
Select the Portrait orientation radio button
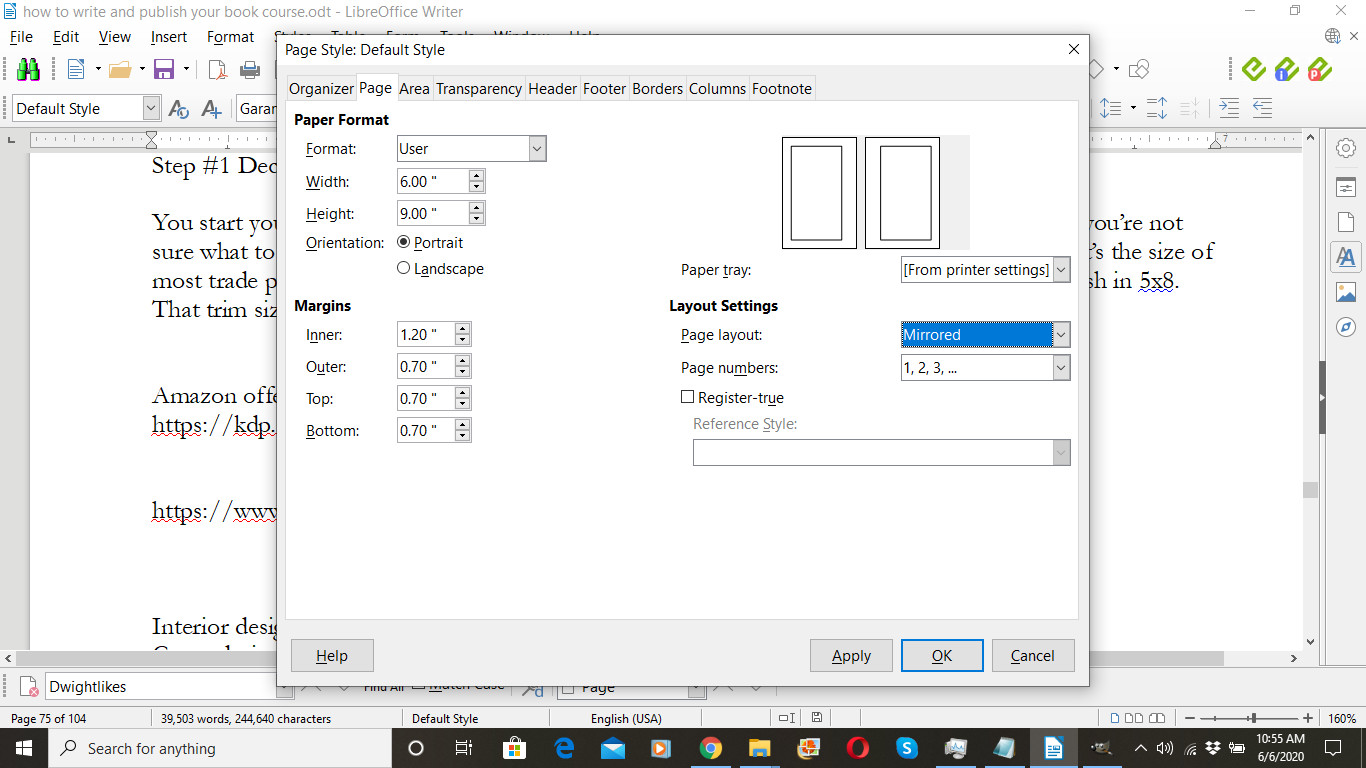404,242
